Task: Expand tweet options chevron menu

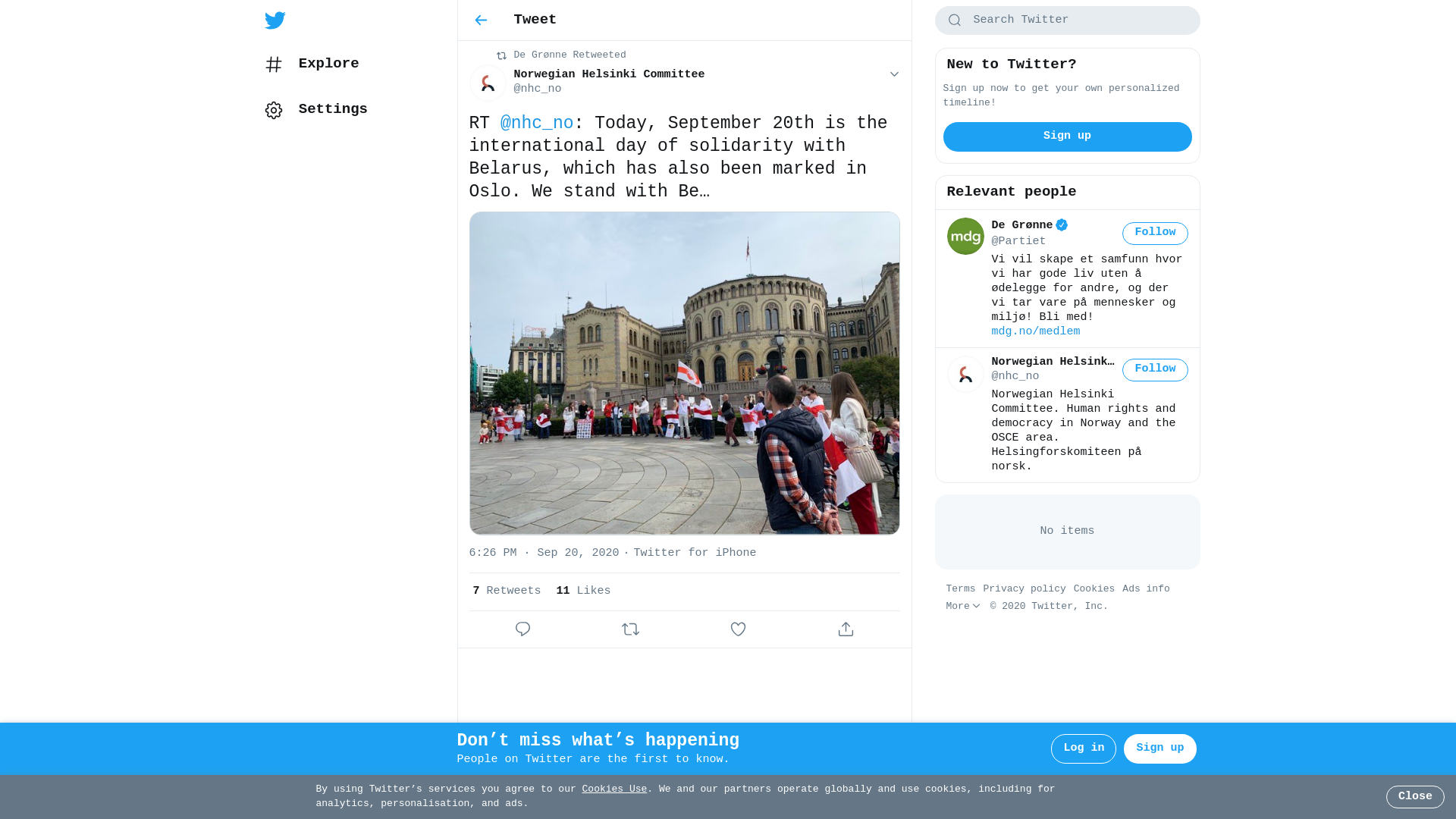Action: point(894,74)
